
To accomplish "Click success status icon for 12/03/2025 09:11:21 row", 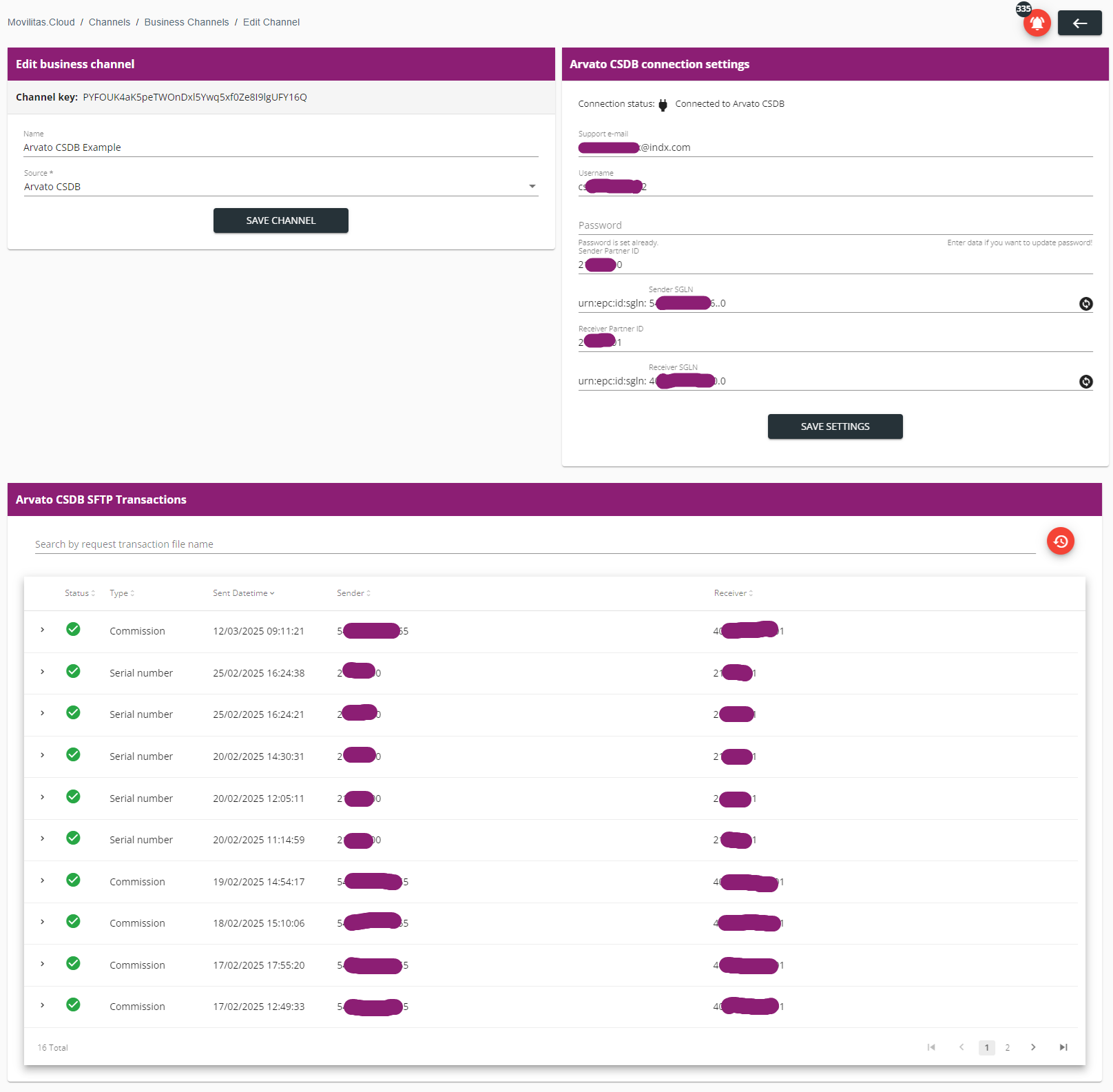I will (73, 629).
